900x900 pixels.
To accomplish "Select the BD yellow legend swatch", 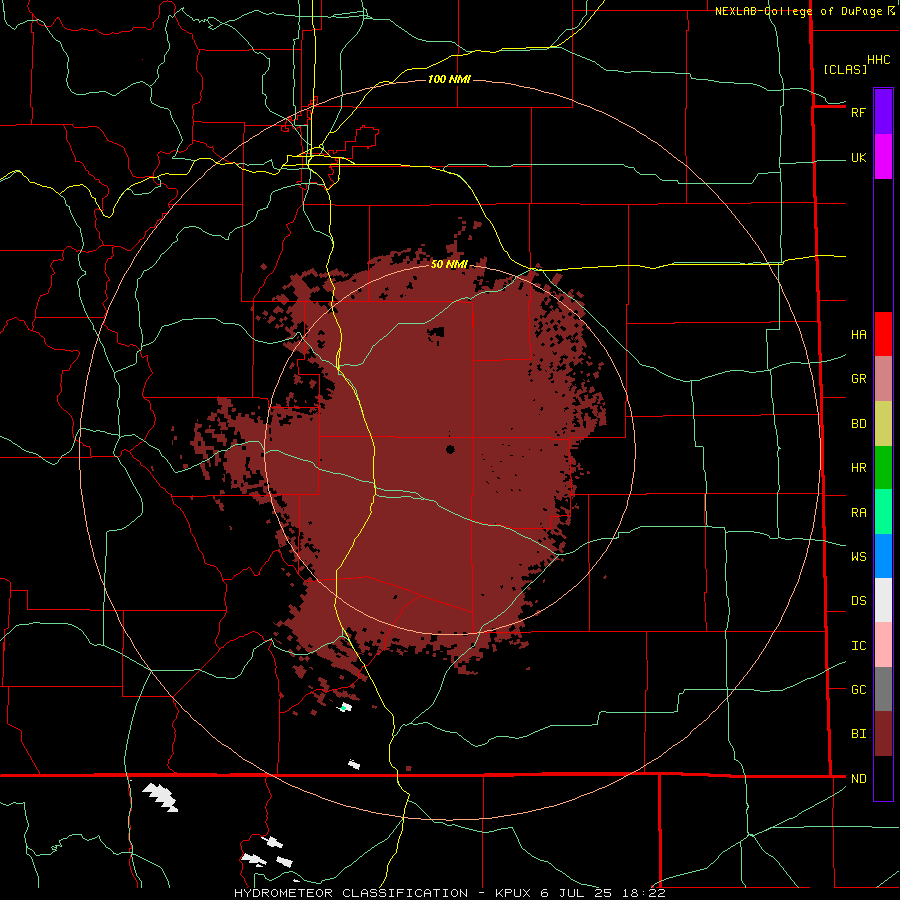I will pos(883,424).
